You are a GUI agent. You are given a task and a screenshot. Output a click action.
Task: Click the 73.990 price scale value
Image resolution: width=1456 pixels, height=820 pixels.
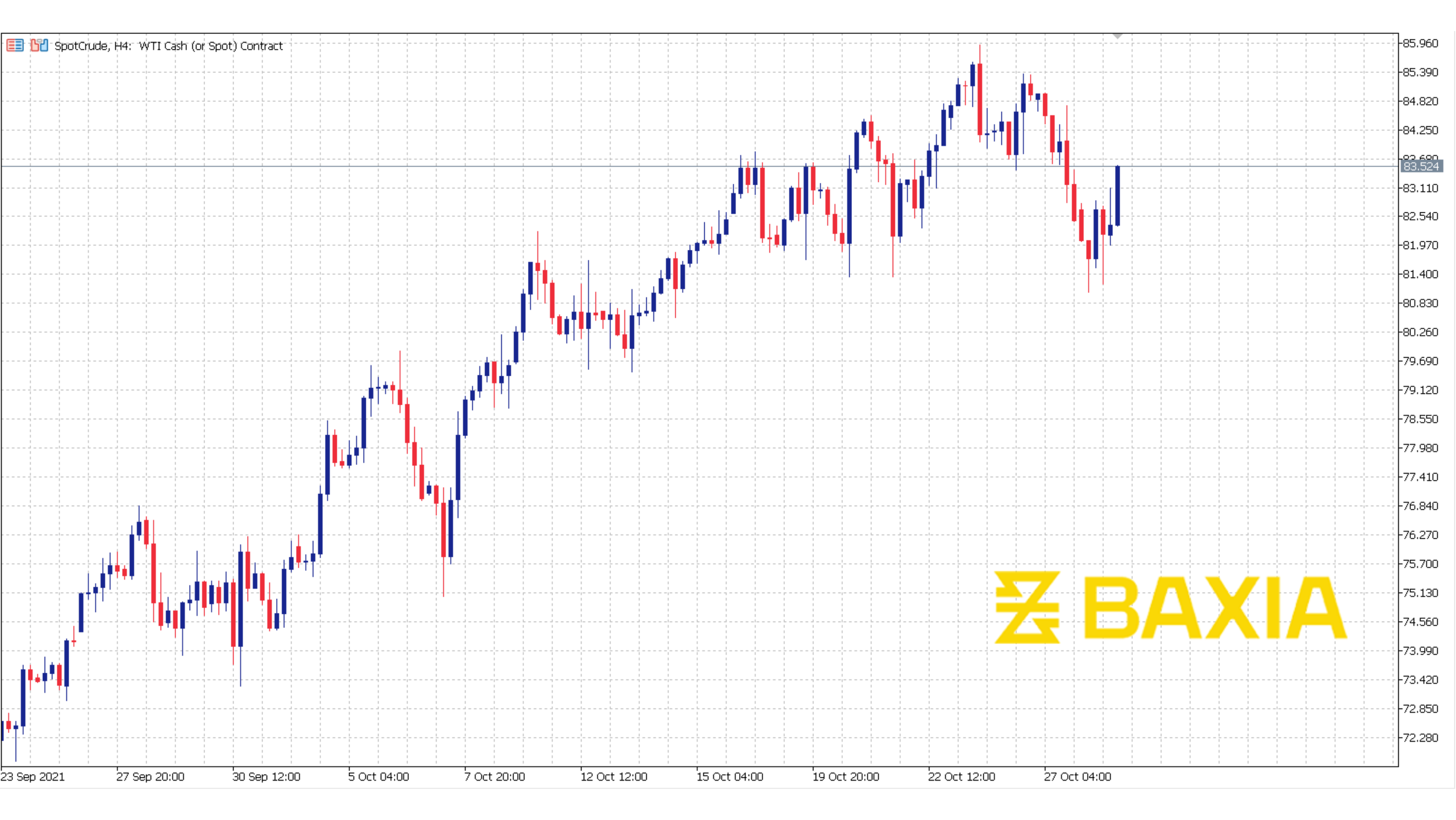[x=1420, y=651]
